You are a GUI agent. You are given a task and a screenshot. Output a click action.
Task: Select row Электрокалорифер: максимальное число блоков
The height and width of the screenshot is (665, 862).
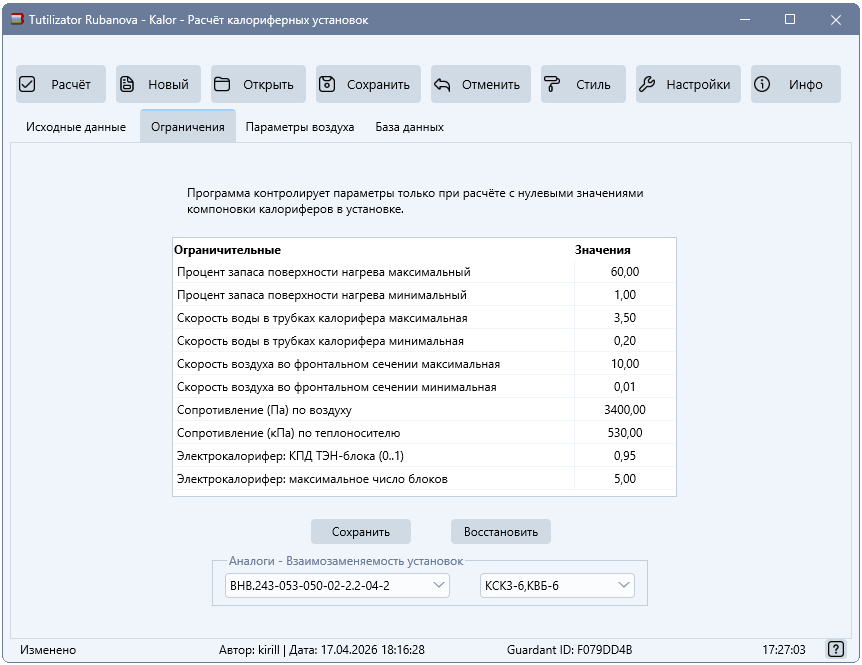424,479
